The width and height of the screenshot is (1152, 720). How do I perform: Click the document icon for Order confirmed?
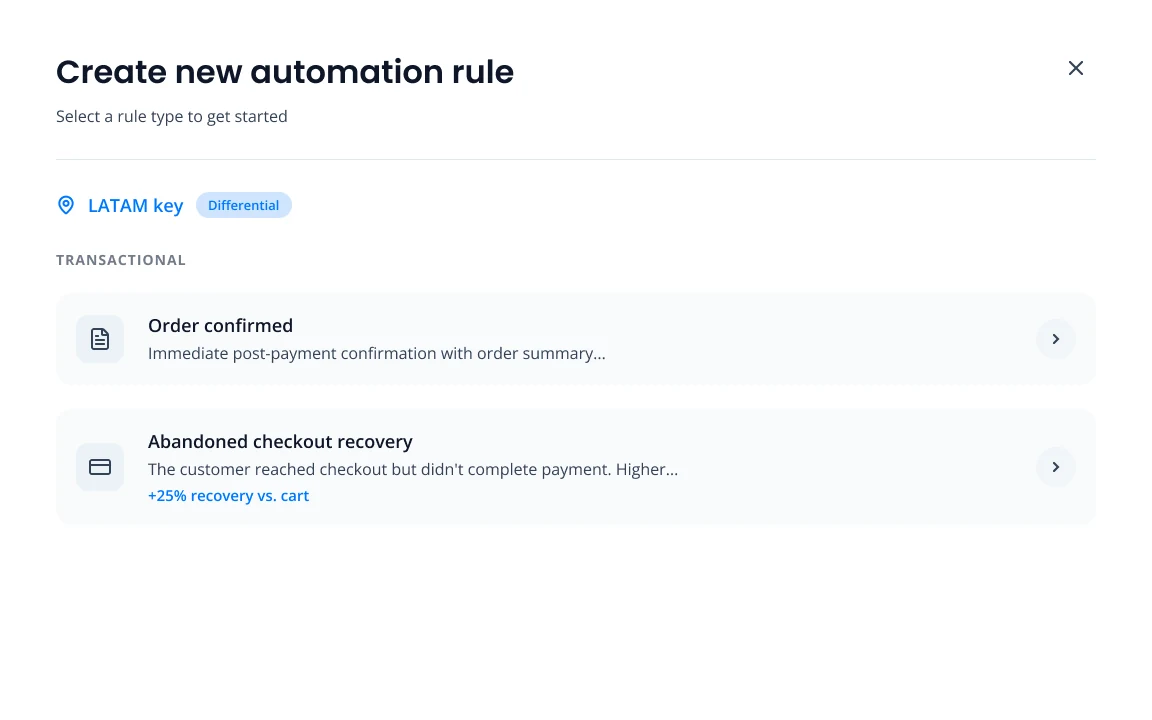(100, 339)
